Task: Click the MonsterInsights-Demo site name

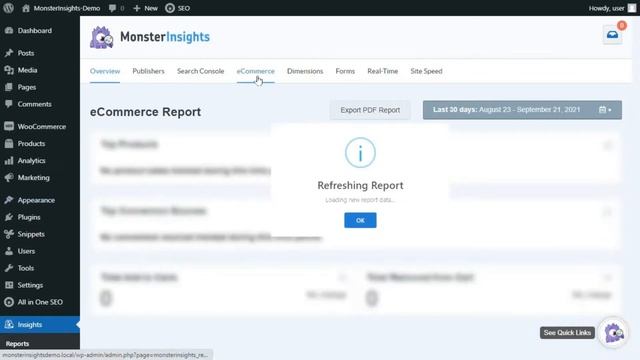Action: click(x=67, y=8)
